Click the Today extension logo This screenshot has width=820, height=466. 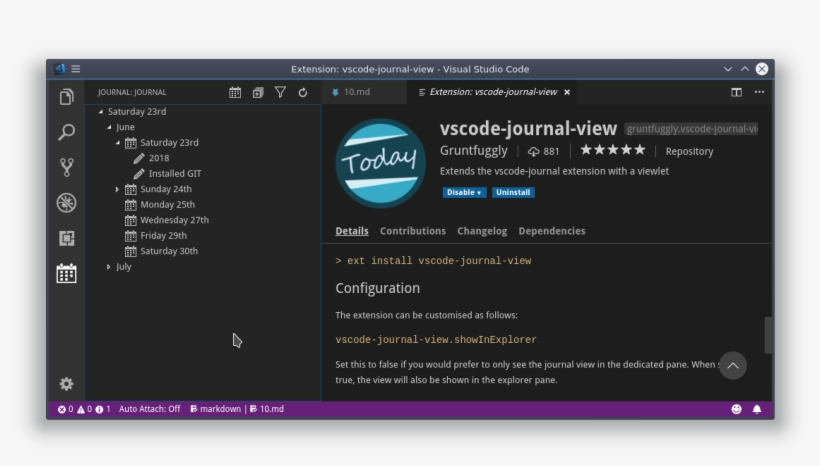pos(380,163)
